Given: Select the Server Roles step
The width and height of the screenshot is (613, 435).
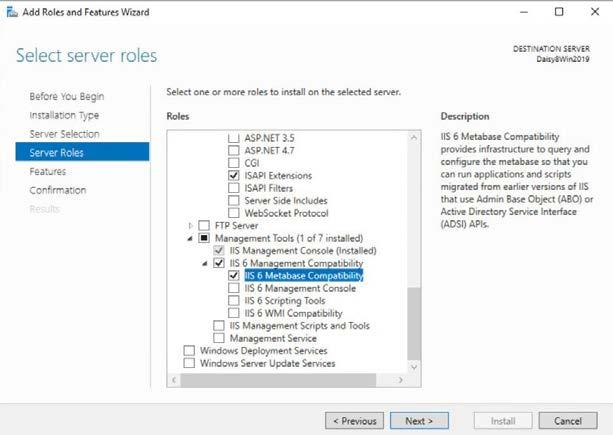Looking at the screenshot, I should pyautogui.click(x=82, y=152).
